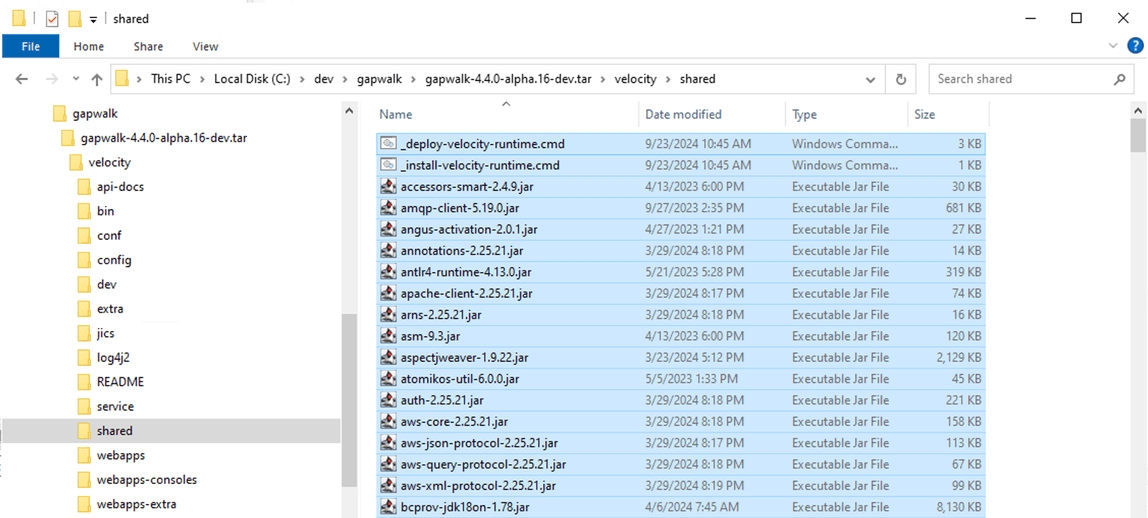The height and width of the screenshot is (518, 1148).
Task: Click the Properties quick access icon in title bar
Action: pos(52,19)
